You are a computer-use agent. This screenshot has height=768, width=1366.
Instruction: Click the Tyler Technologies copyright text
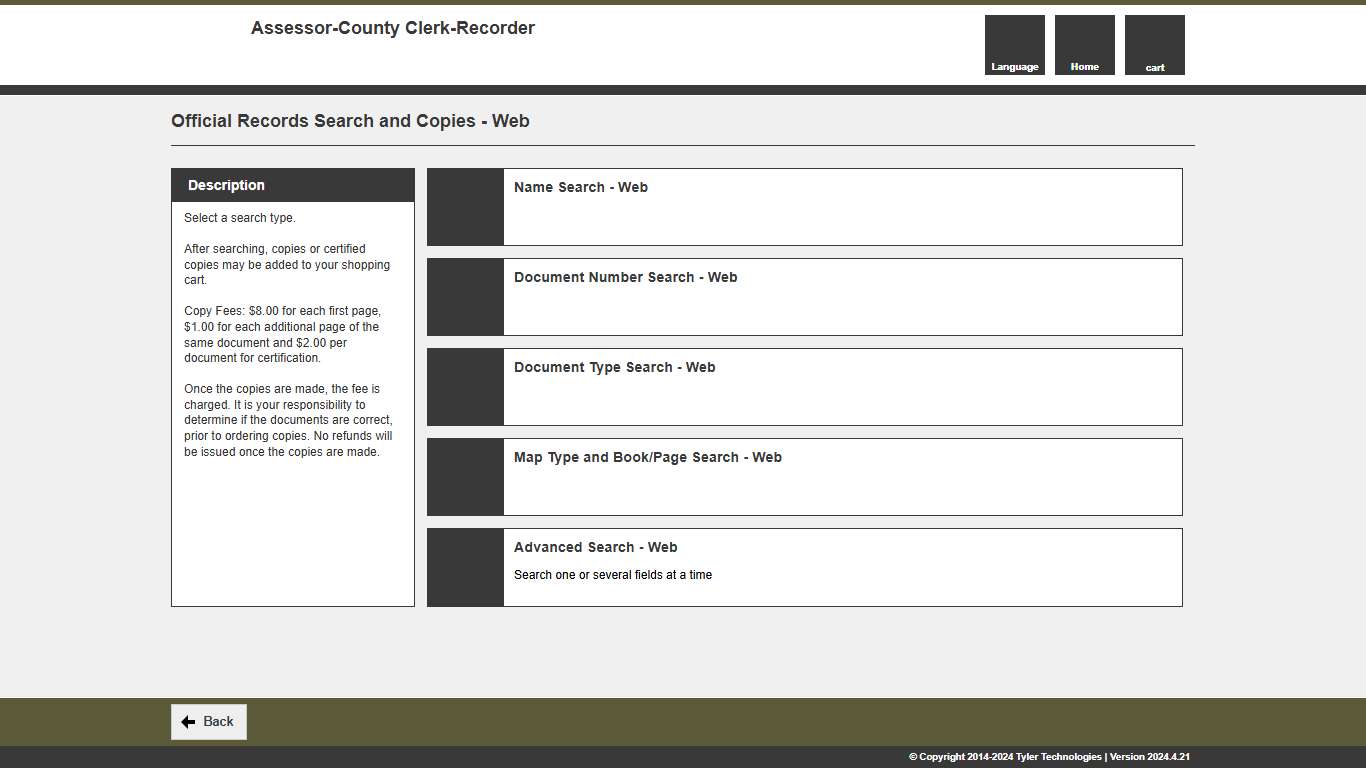[x=1048, y=757]
